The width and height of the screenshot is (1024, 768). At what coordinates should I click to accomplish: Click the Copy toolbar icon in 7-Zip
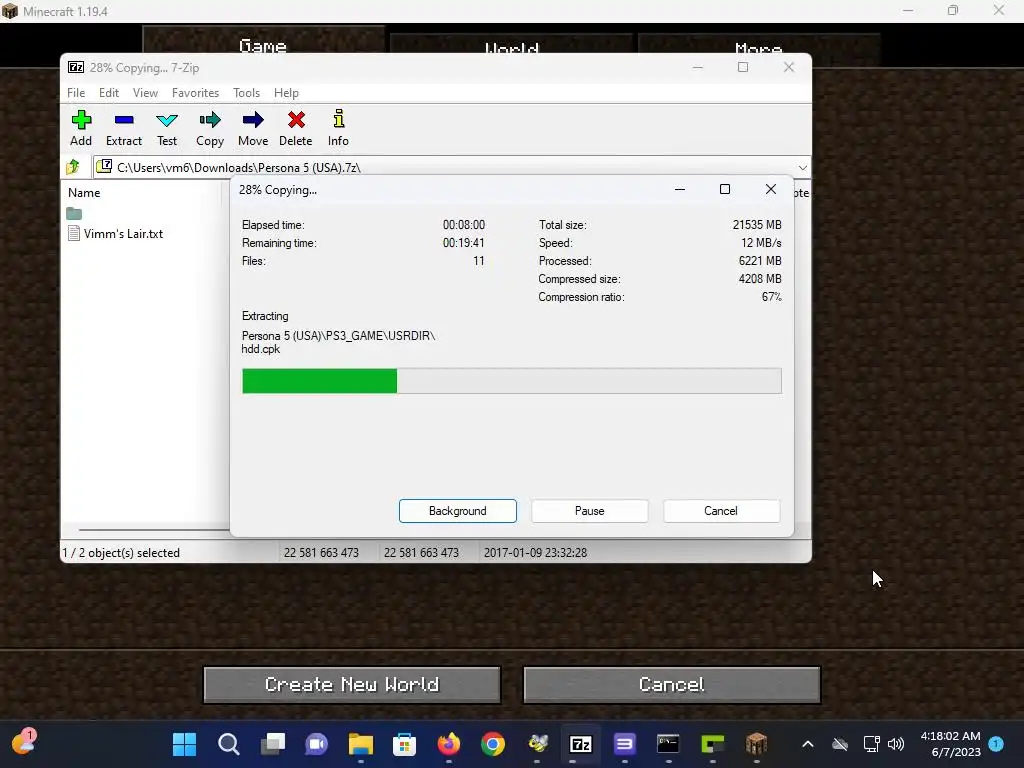point(210,128)
